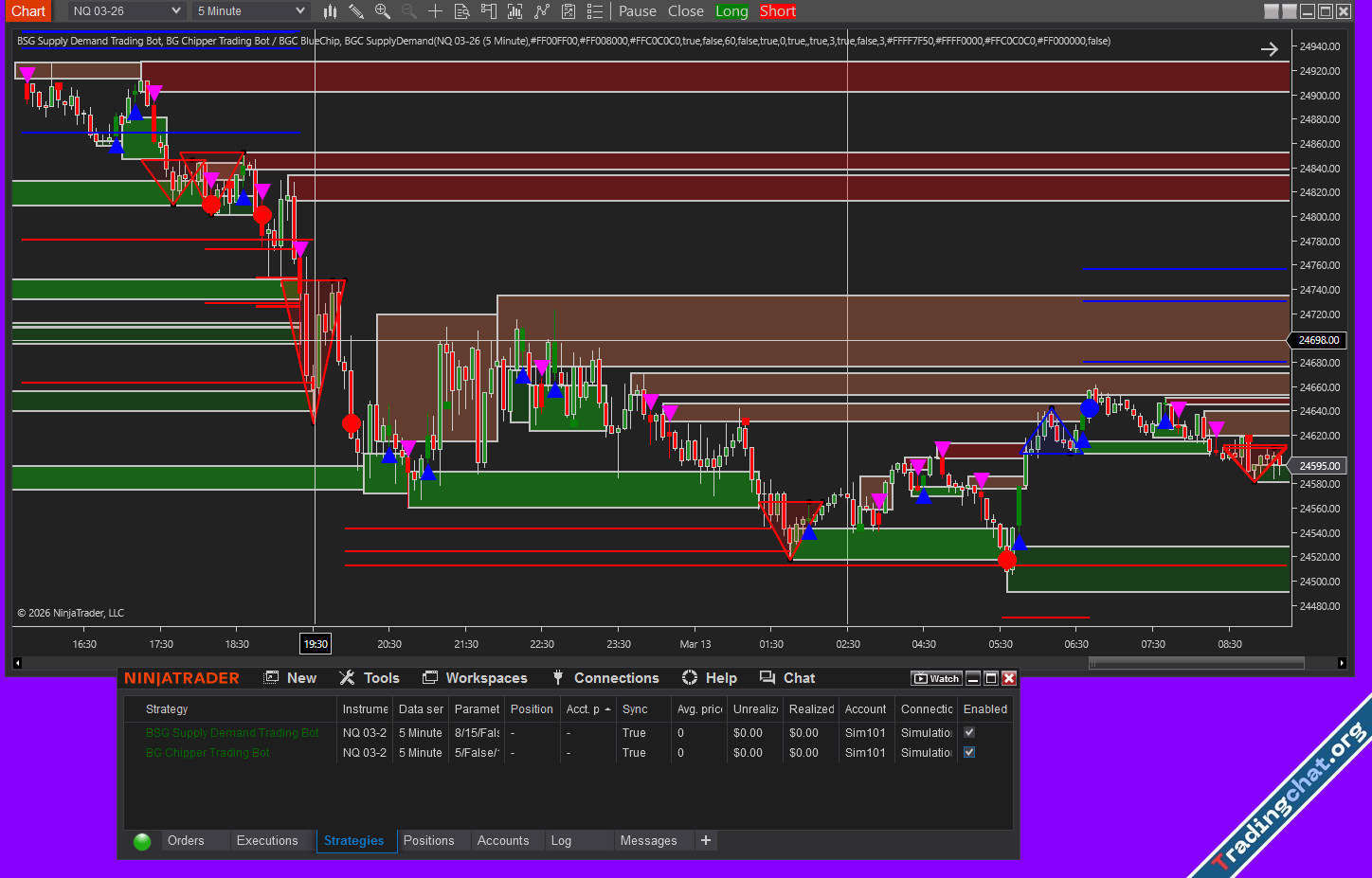This screenshot has height=878, width=1372.
Task: Click the zoom in magnifier icon
Action: click(x=382, y=11)
